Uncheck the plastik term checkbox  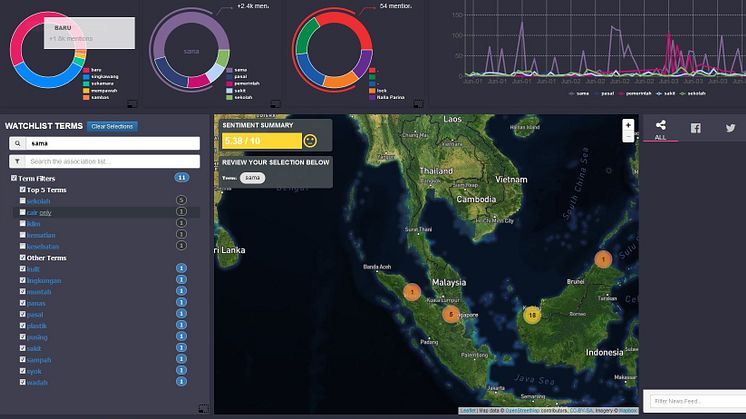click(22, 325)
